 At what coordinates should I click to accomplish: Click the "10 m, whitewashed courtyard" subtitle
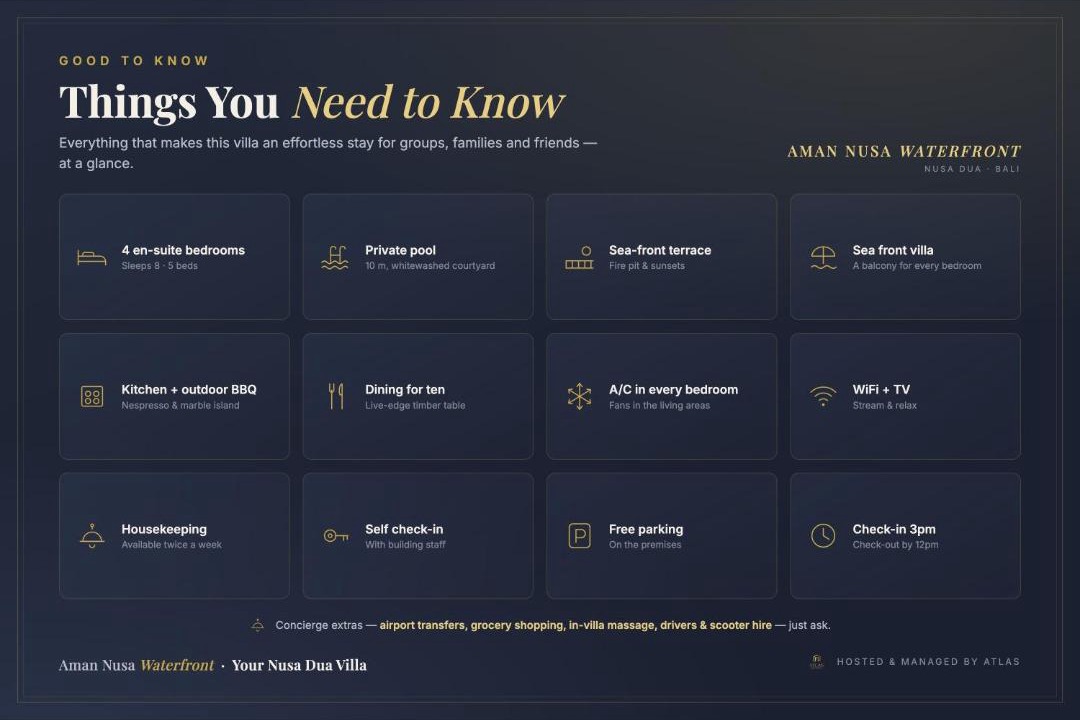point(430,266)
